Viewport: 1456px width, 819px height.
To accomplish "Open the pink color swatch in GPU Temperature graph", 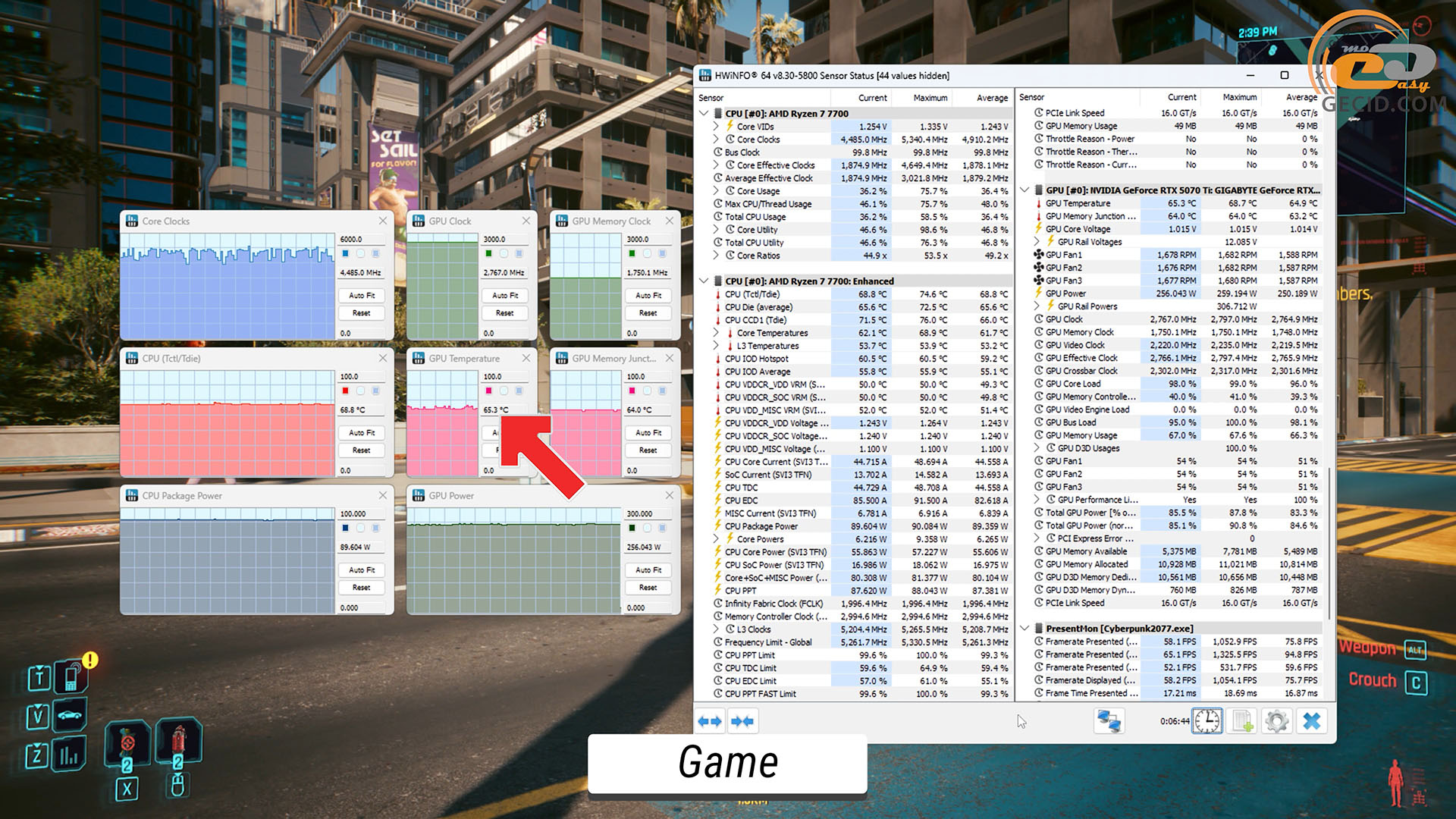I will 488,391.
